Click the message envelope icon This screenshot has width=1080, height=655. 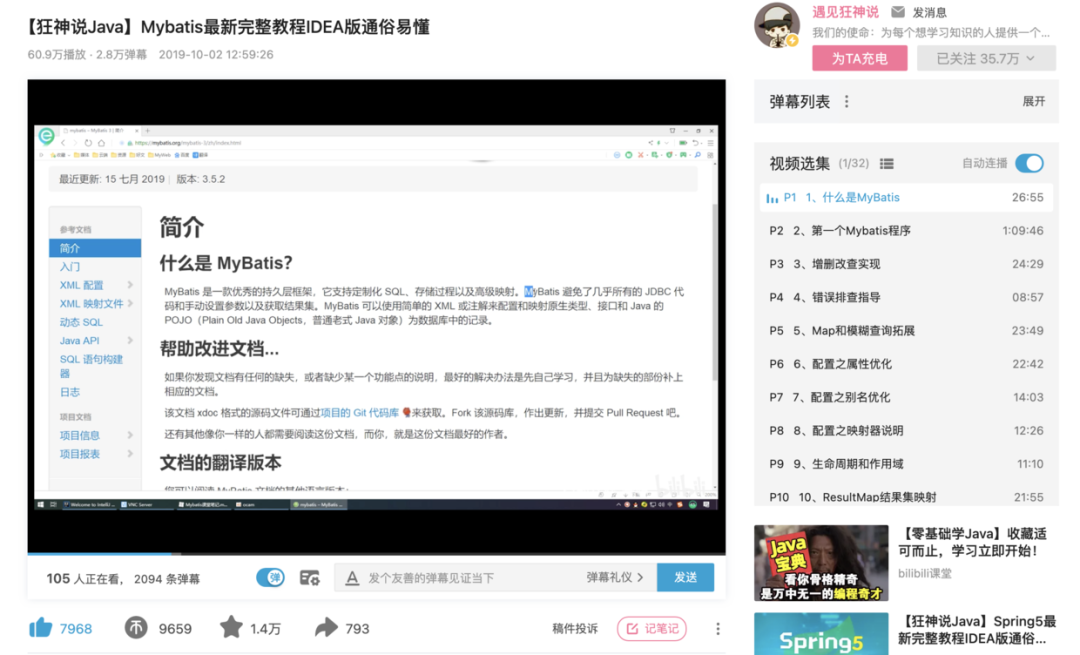tap(898, 12)
